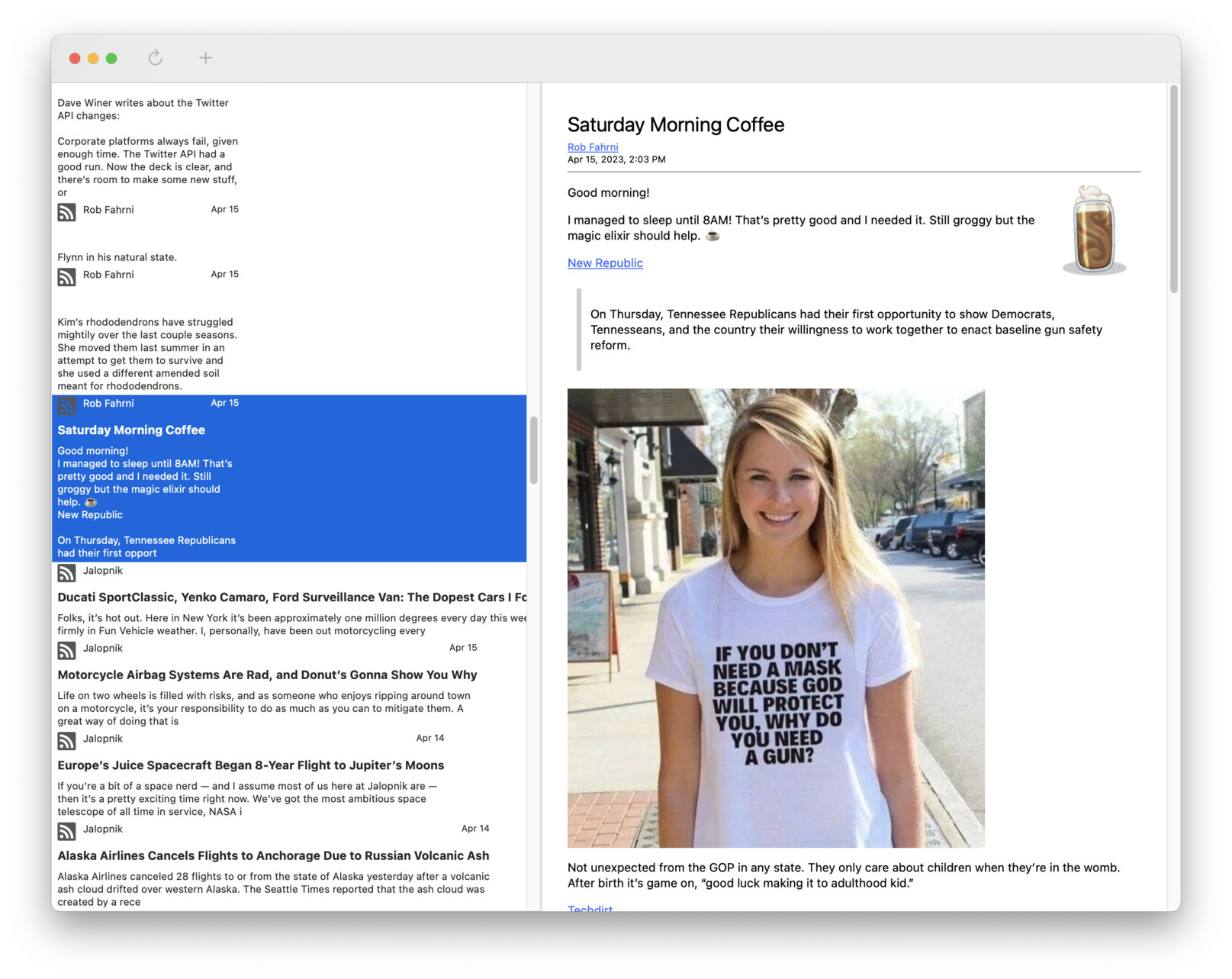1232x979 pixels.
Task: Click RSS icon above Ducati SportClassic article
Action: [x=67, y=573]
